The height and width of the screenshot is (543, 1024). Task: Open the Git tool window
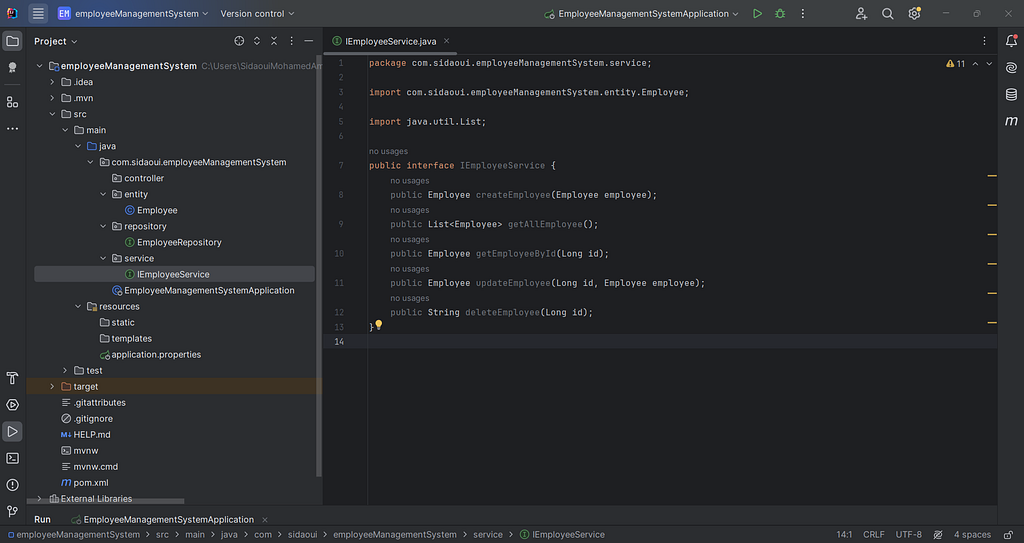tap(12, 511)
